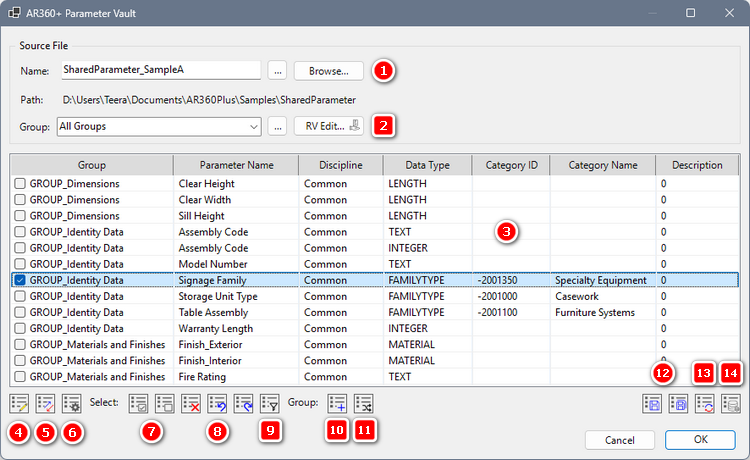The height and width of the screenshot is (460, 750).
Task: Click the add group plus icon
Action: tap(337, 403)
